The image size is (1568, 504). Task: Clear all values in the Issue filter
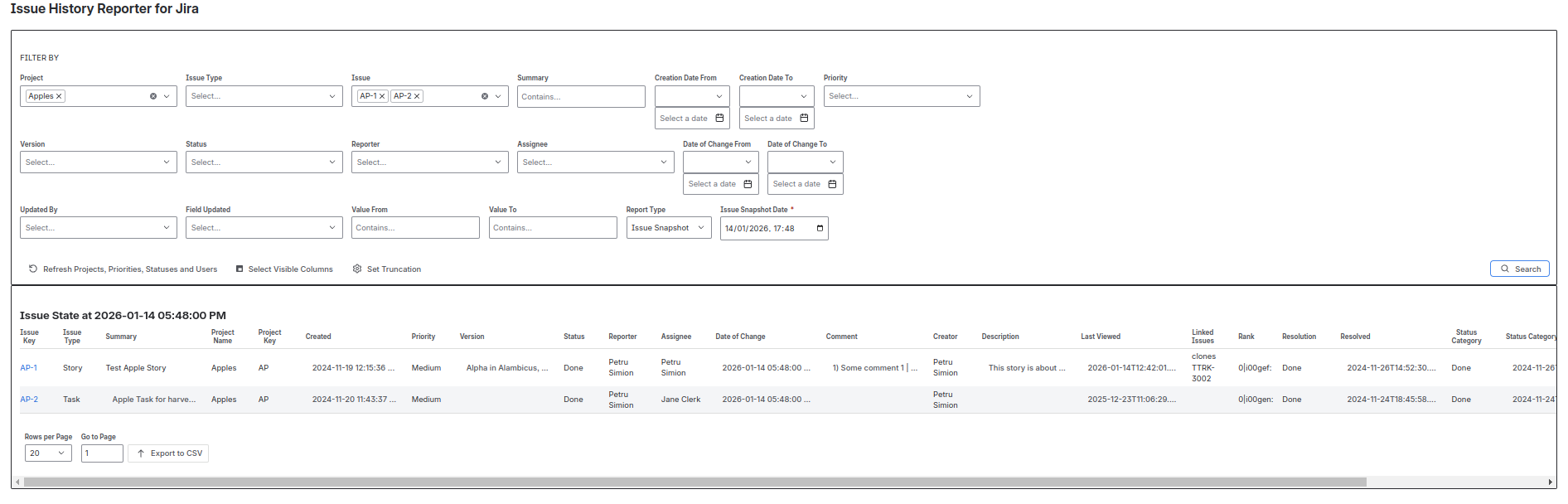pyautogui.click(x=485, y=96)
